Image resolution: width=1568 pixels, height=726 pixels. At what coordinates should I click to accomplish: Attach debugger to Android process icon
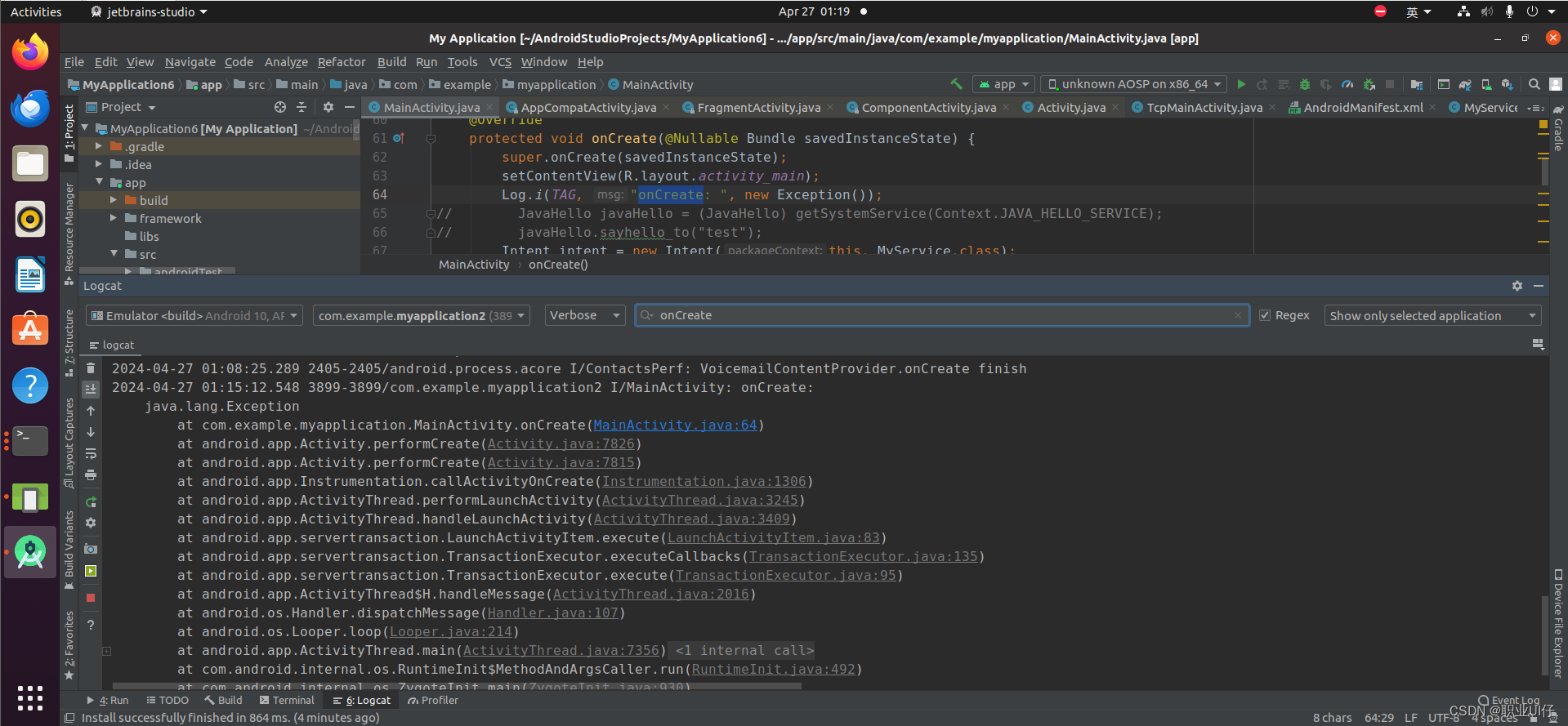pyautogui.click(x=1369, y=84)
